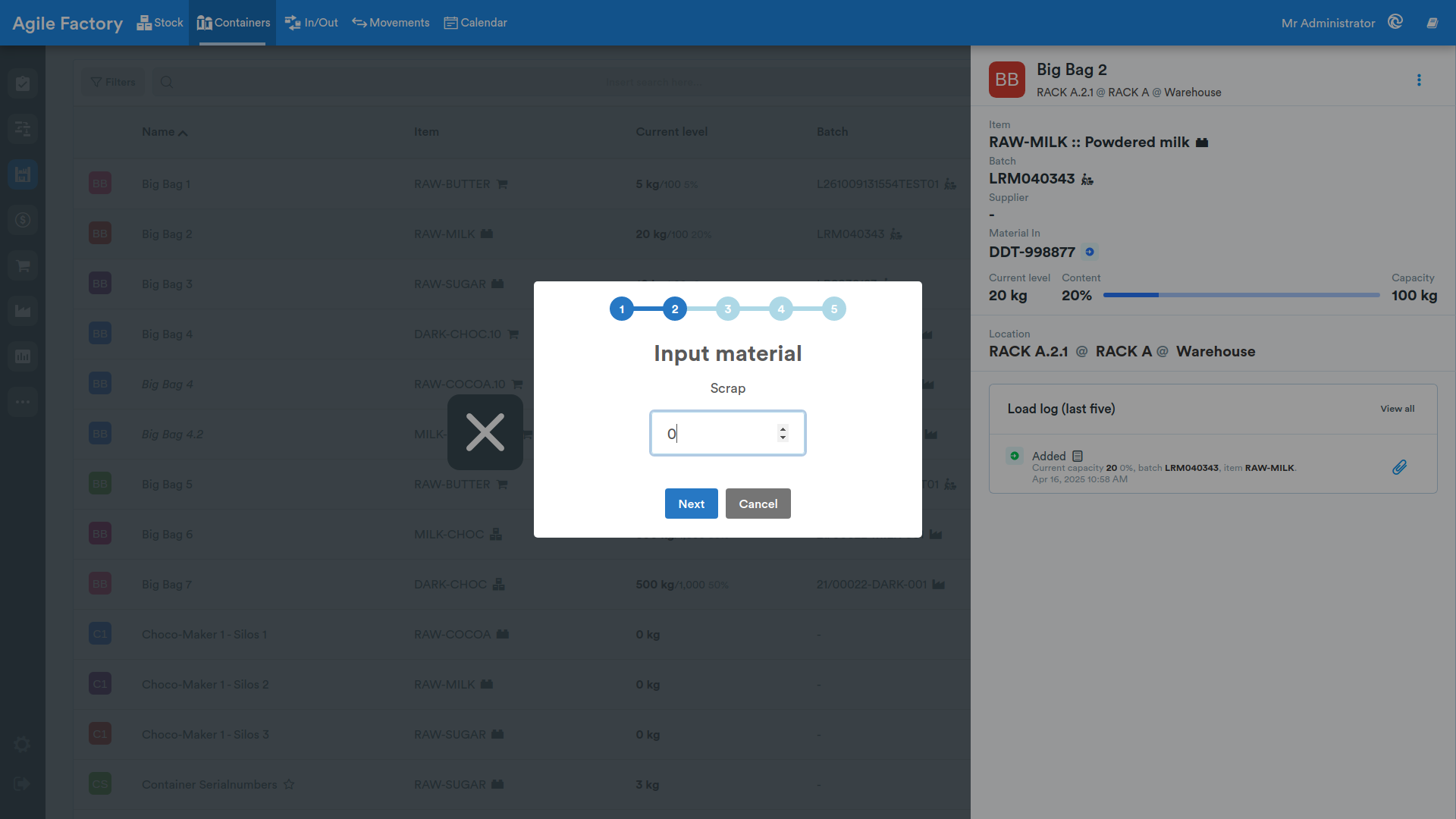Open the Stock tab
Screen dimensions: 1456x819
click(160, 23)
